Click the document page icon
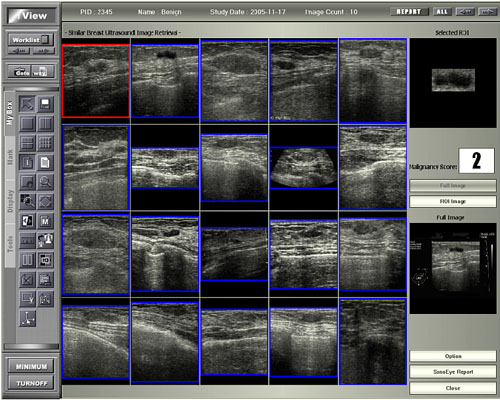500x400 pixels. pyautogui.click(x=45, y=163)
